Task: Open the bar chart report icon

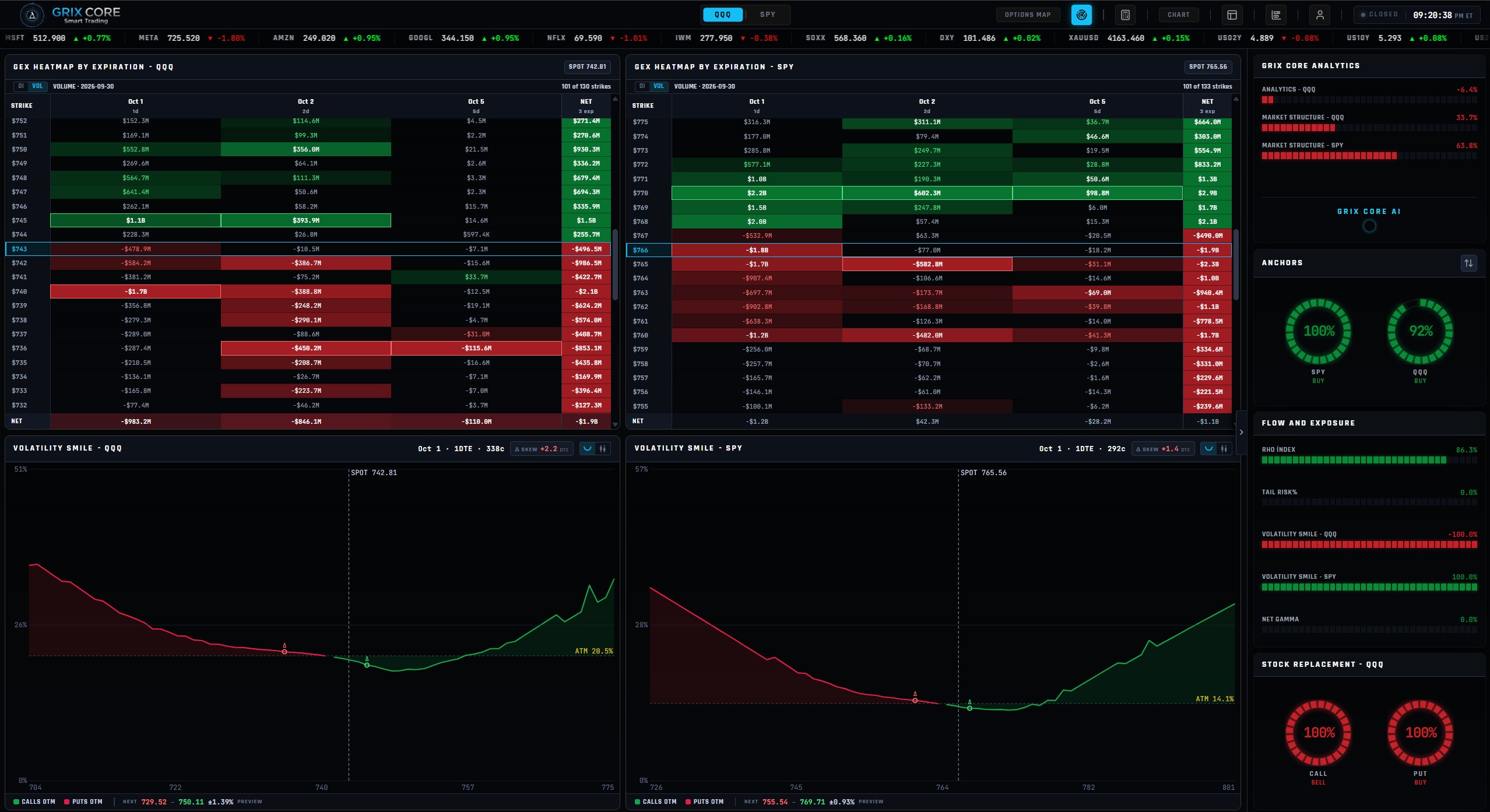Action: point(1276,15)
